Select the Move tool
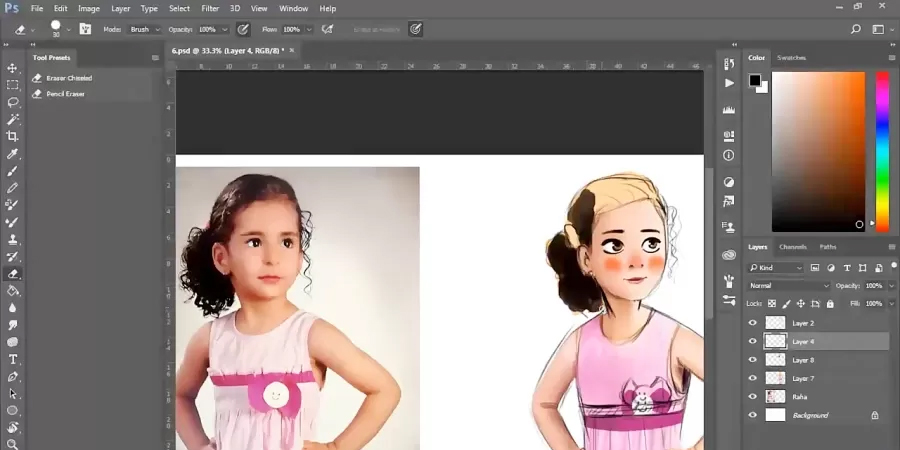 tap(13, 68)
